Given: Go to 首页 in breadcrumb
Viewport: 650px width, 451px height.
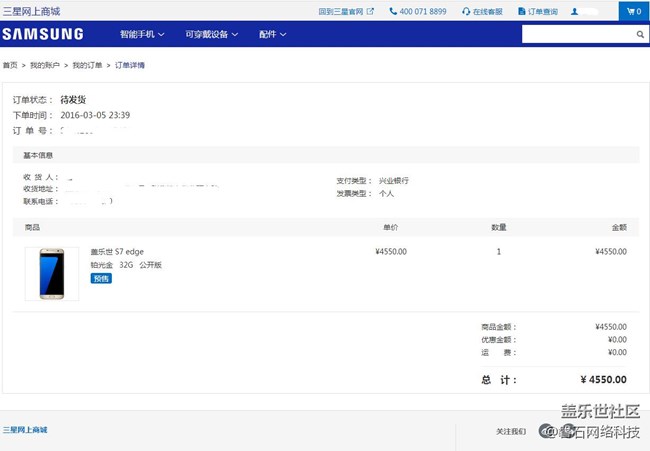Looking at the screenshot, I should click(x=10, y=65).
